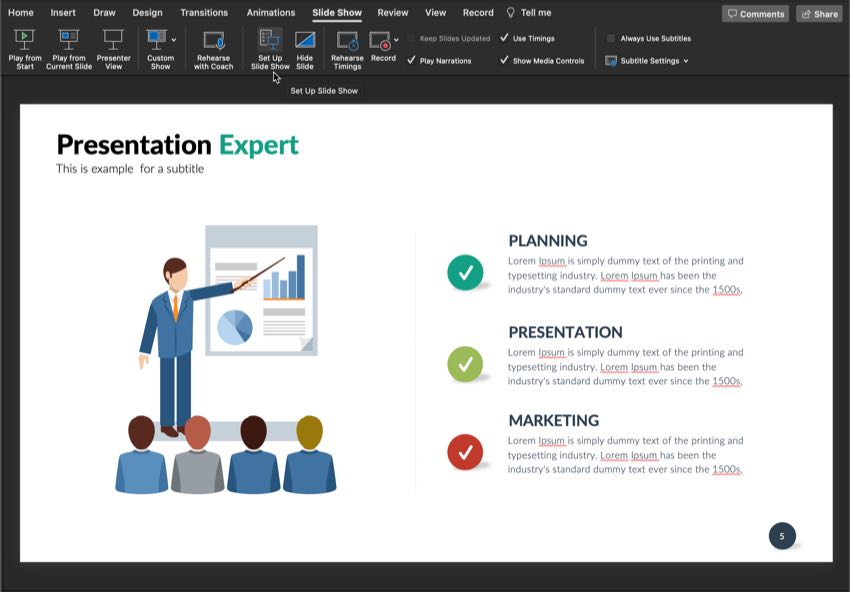Switch to the Home tab
Image resolution: width=850 pixels, height=592 pixels.
tap(21, 12)
